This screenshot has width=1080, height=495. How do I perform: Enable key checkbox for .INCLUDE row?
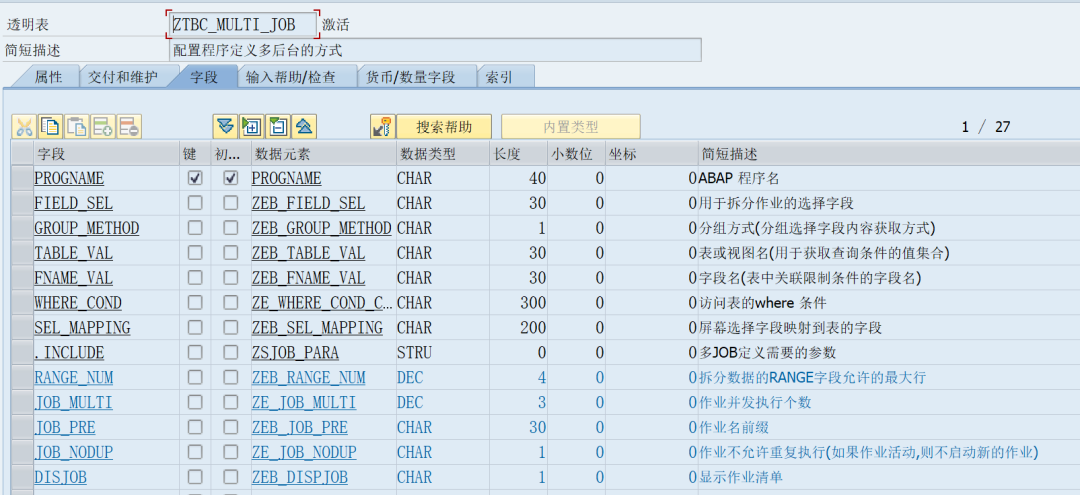click(x=195, y=352)
